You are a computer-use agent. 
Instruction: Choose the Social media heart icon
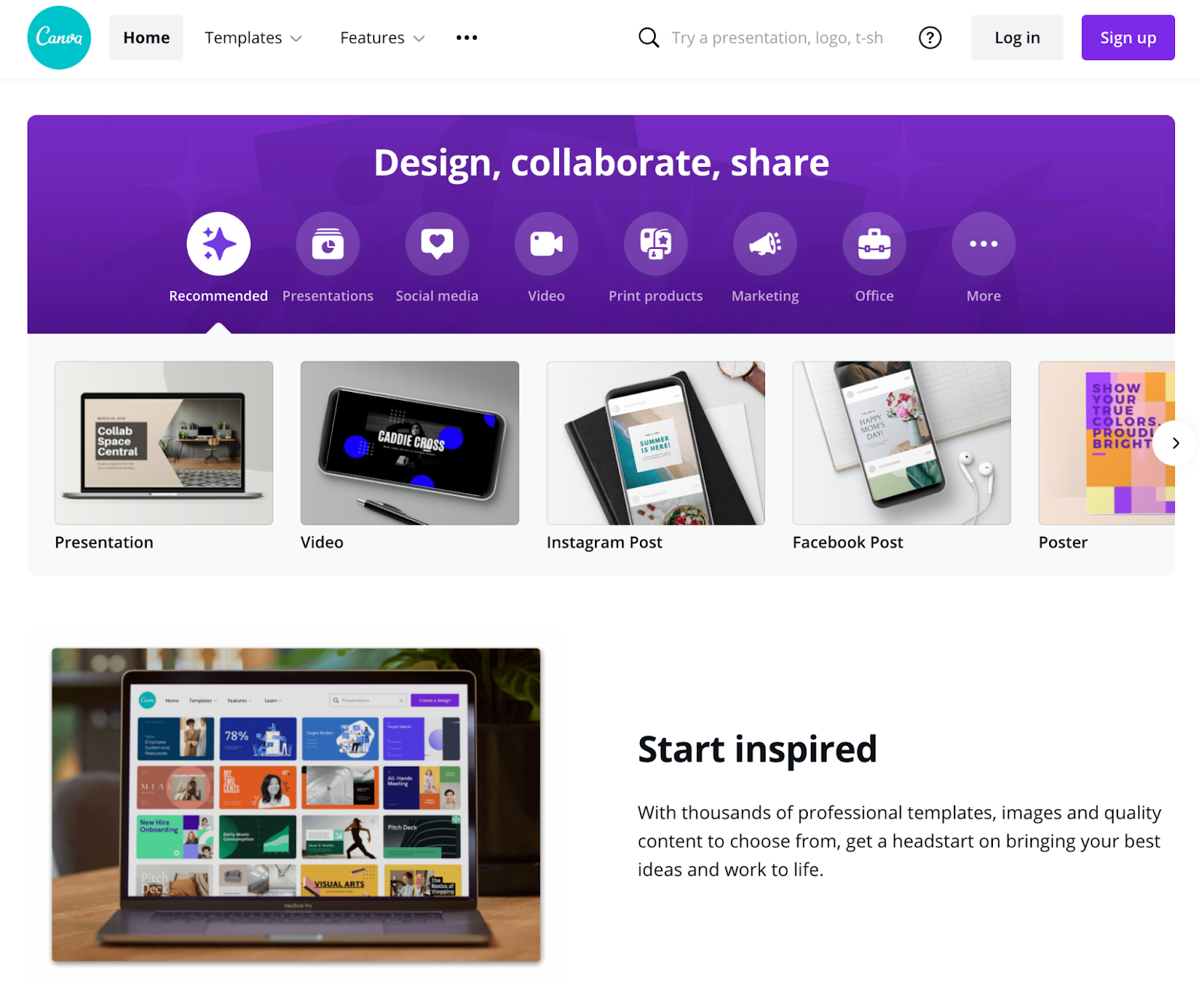pos(437,244)
